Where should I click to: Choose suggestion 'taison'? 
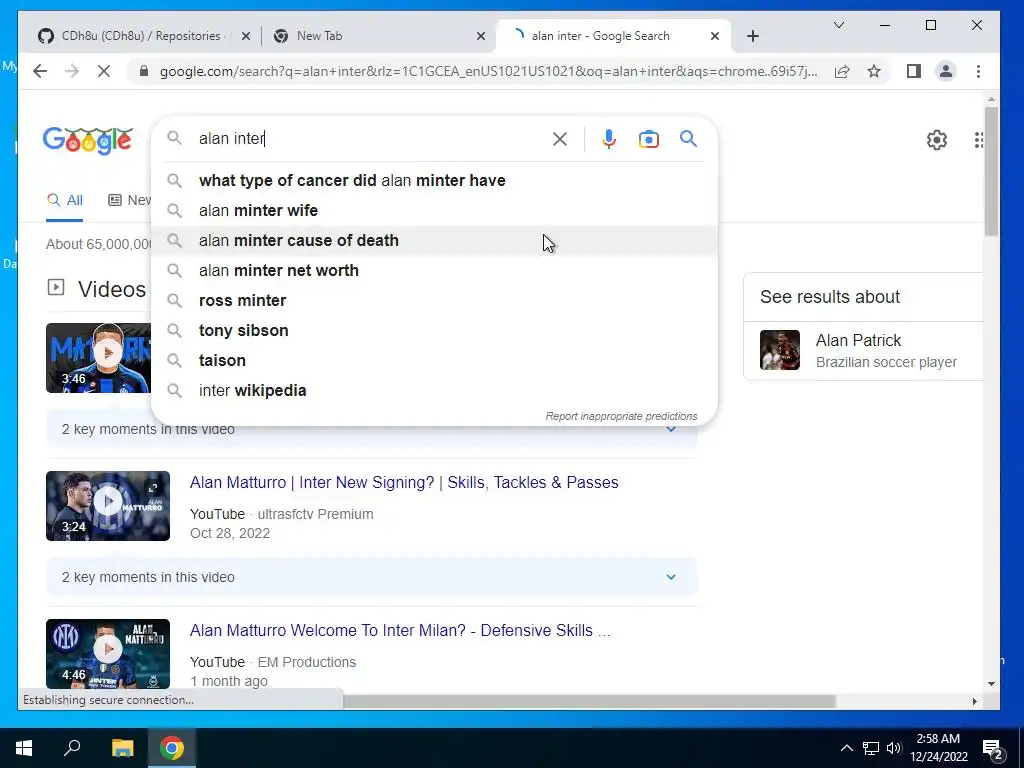pos(434,360)
